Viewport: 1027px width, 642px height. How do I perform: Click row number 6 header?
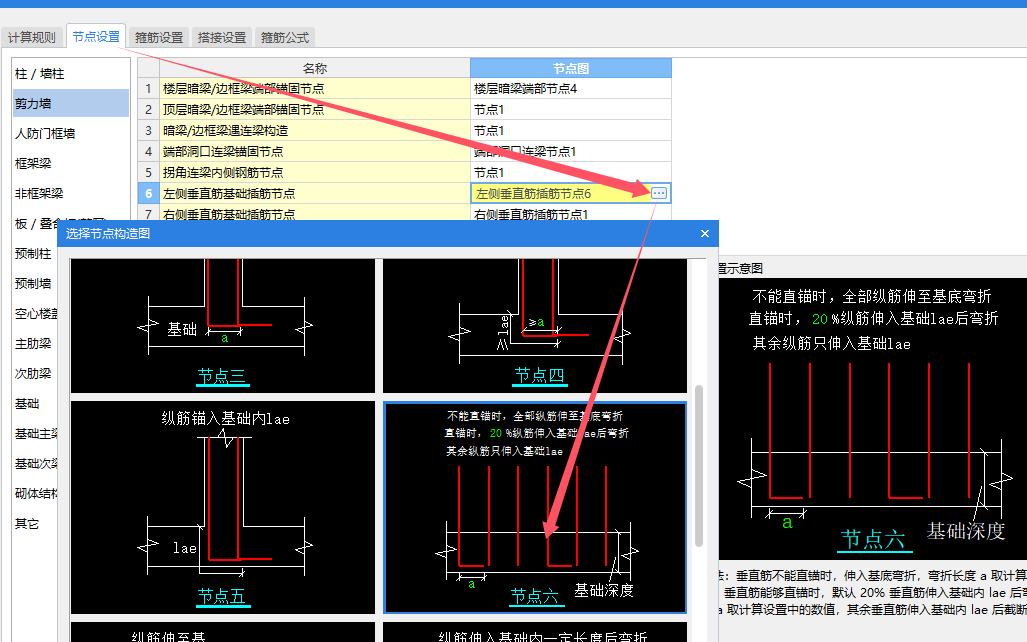149,193
